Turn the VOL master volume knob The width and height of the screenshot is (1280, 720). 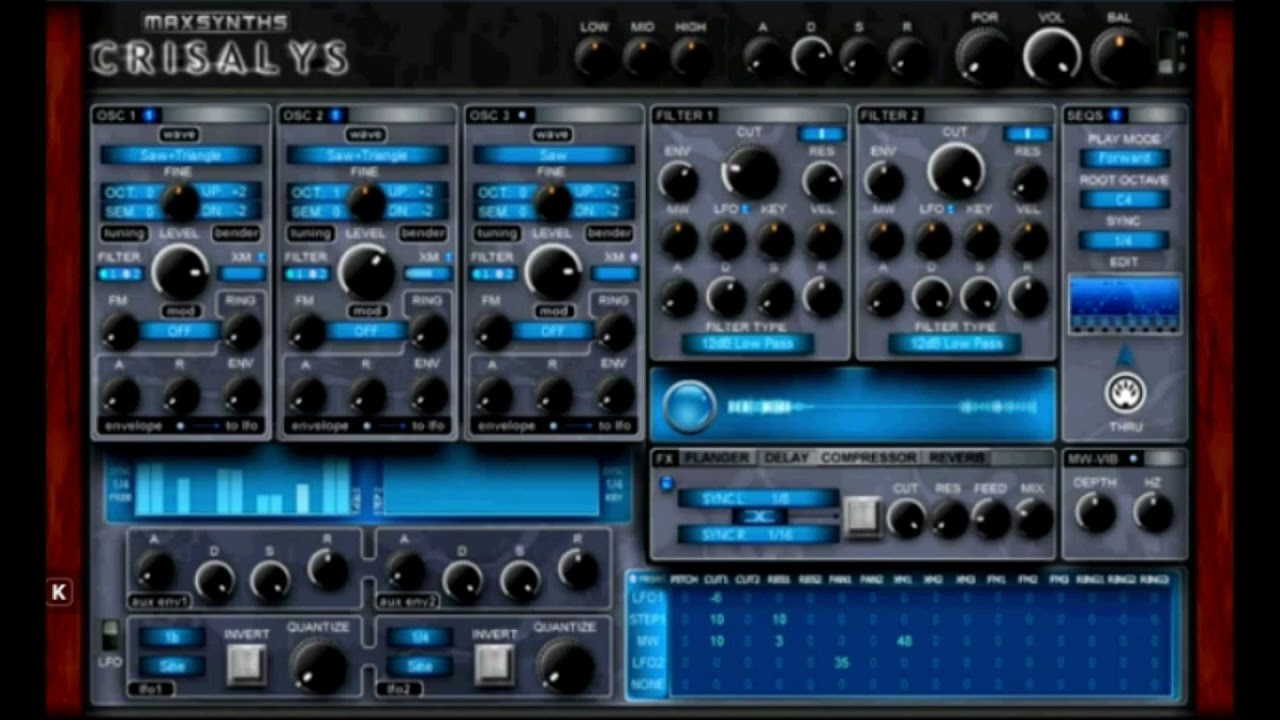click(x=1052, y=55)
